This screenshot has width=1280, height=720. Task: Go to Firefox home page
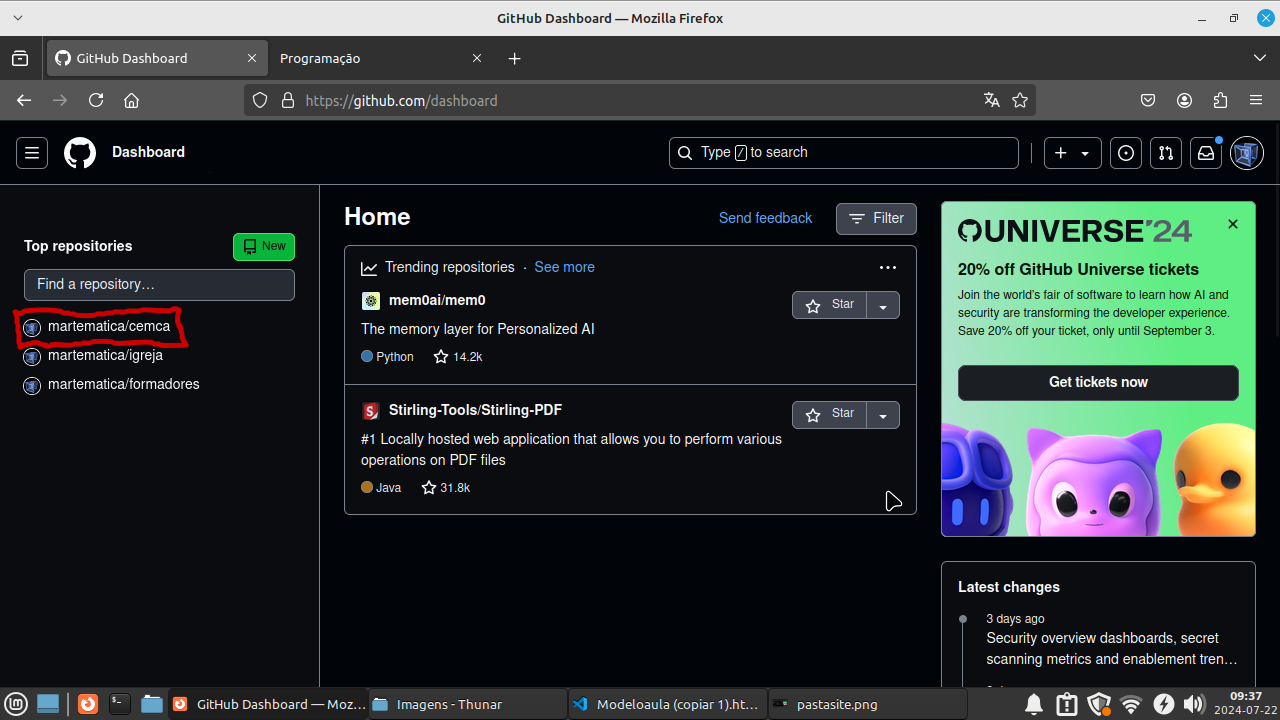pyautogui.click(x=131, y=100)
